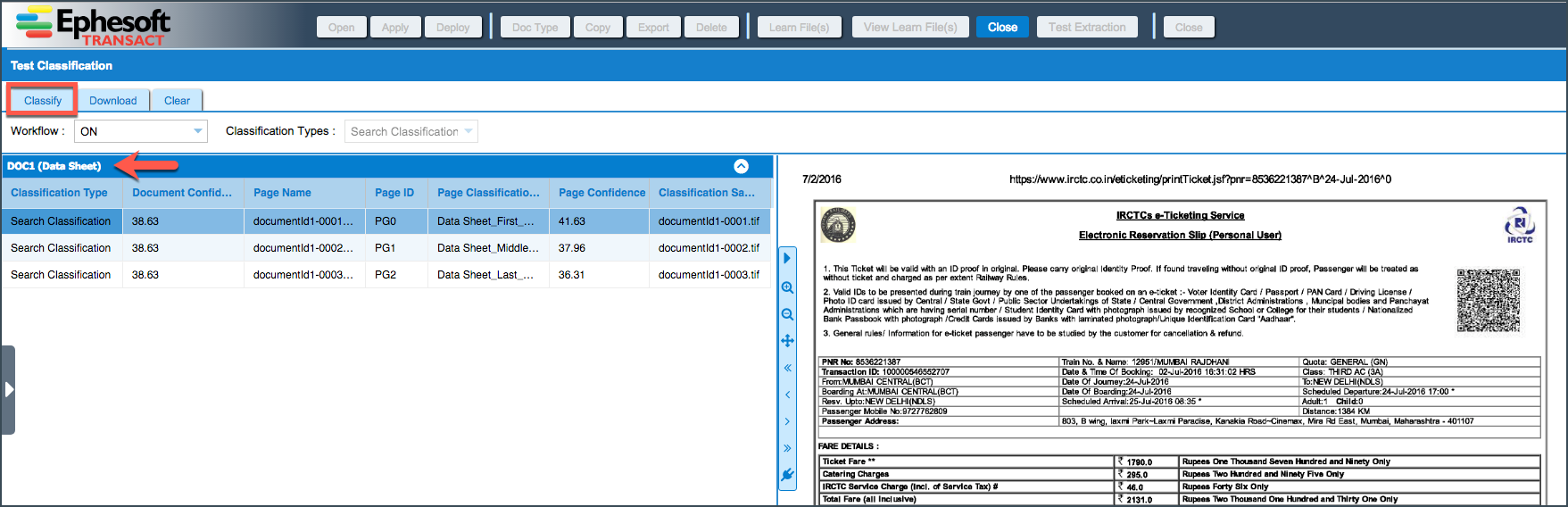Image resolution: width=1568 pixels, height=507 pixels.
Task: Click the Learn File(s) button
Action: pyautogui.click(x=800, y=28)
